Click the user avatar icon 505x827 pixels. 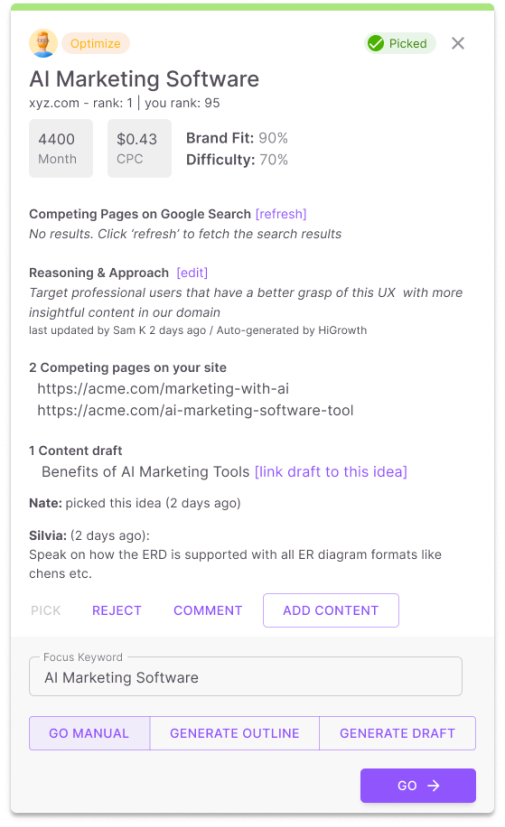(x=43, y=43)
